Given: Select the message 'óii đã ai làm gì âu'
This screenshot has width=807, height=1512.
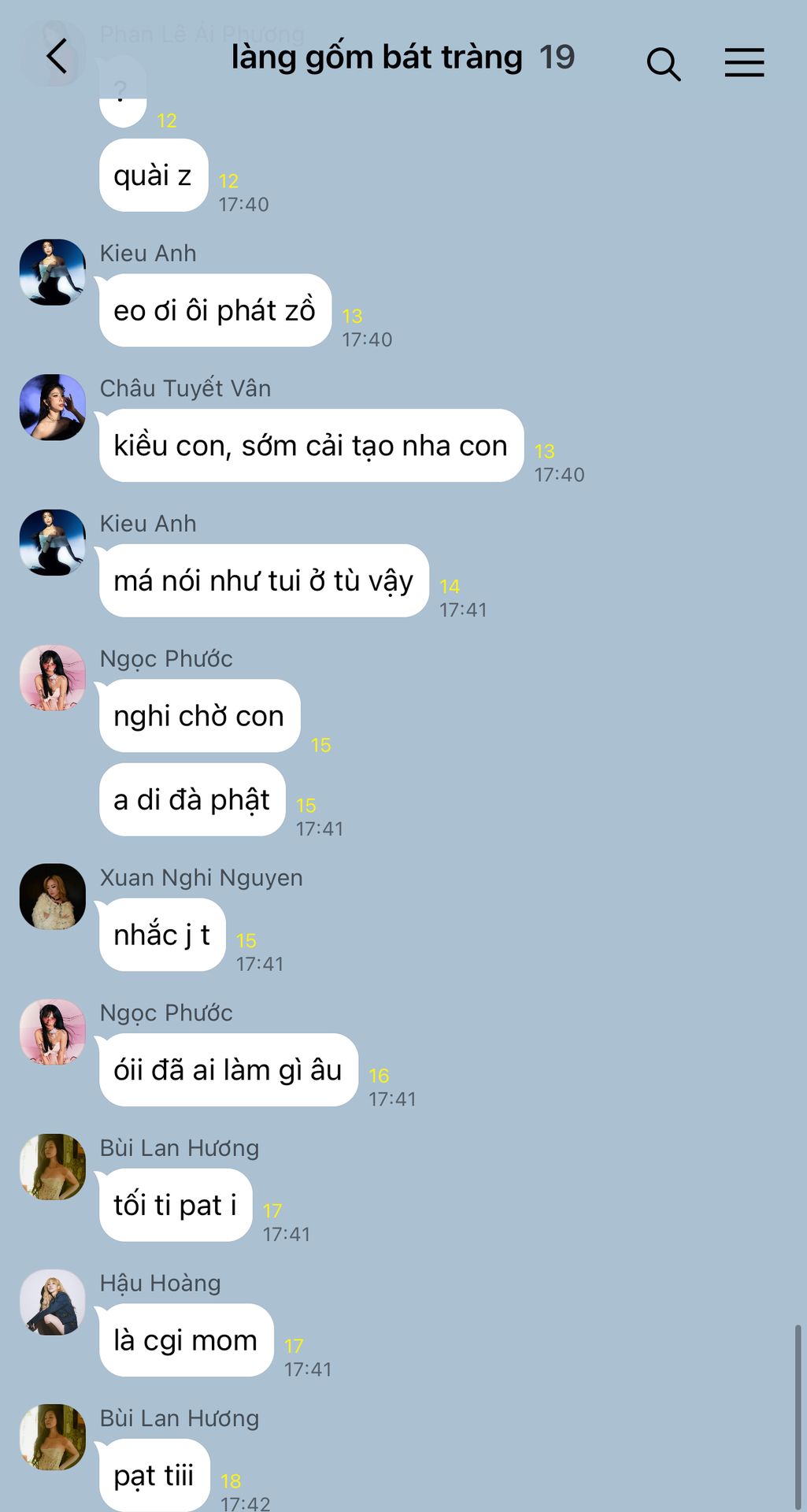Looking at the screenshot, I should (228, 1069).
